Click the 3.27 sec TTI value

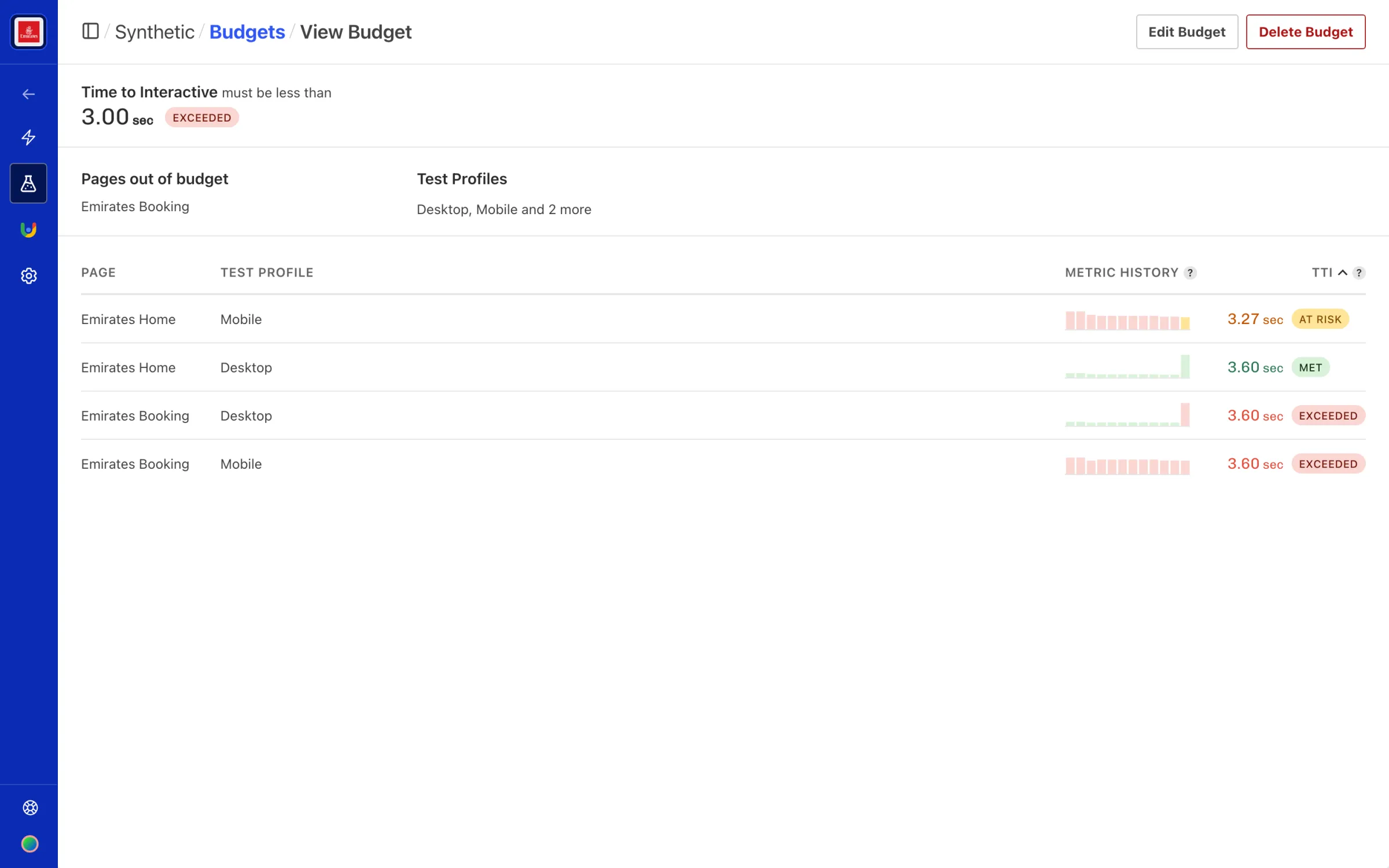(1255, 319)
